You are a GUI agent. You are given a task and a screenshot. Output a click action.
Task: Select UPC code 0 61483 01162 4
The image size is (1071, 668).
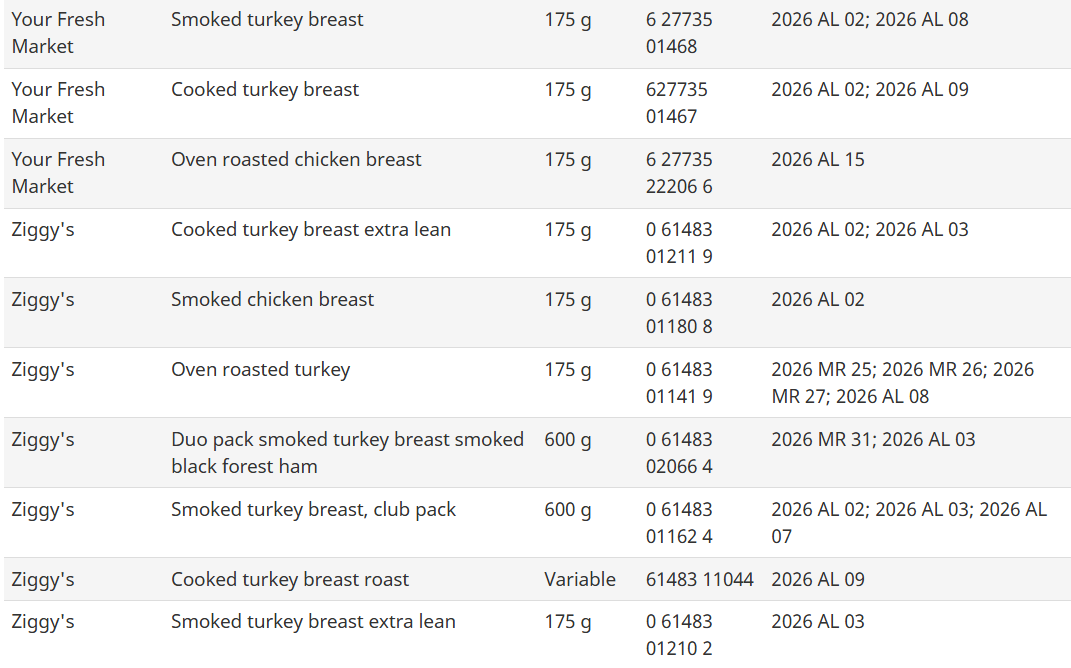(679, 523)
